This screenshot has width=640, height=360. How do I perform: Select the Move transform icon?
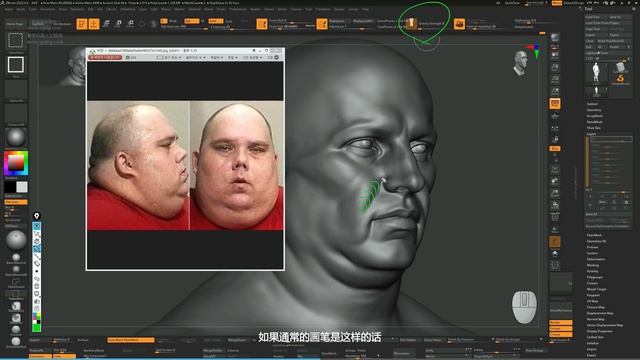[x=106, y=24]
